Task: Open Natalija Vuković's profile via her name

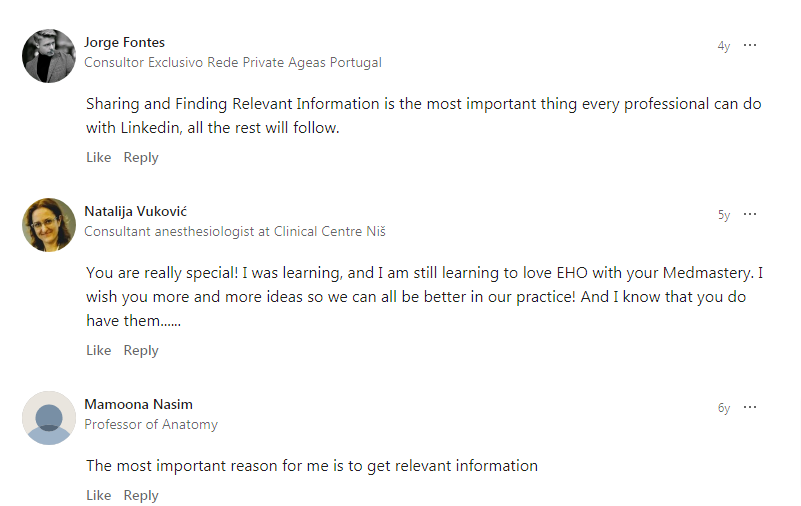Action: tap(135, 211)
